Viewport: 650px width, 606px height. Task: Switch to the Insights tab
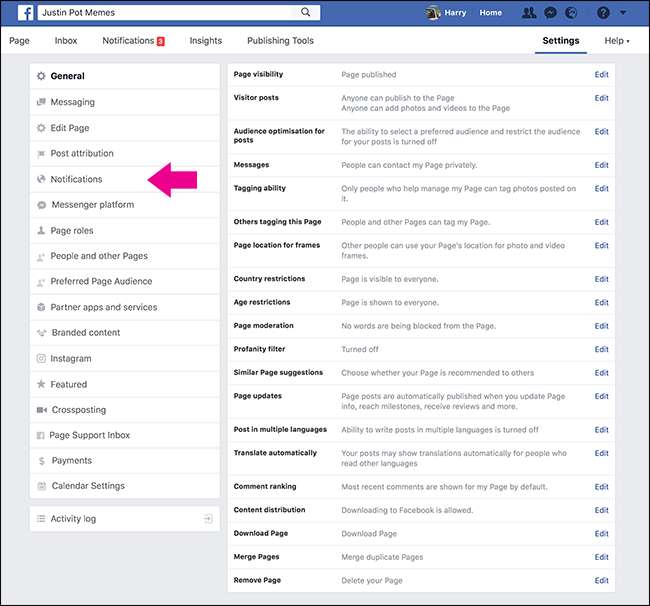pos(206,41)
